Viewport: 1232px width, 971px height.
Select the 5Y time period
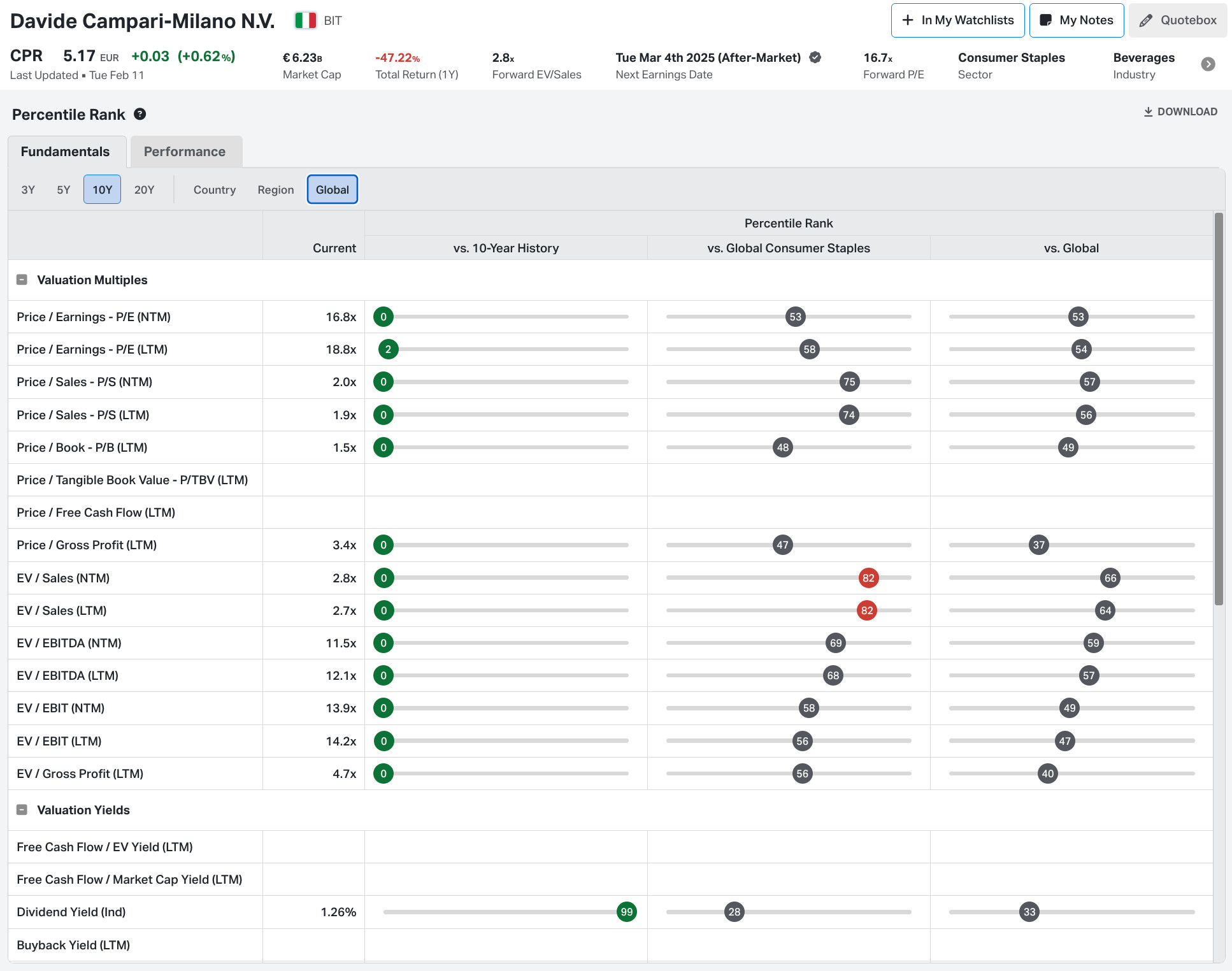pos(64,190)
